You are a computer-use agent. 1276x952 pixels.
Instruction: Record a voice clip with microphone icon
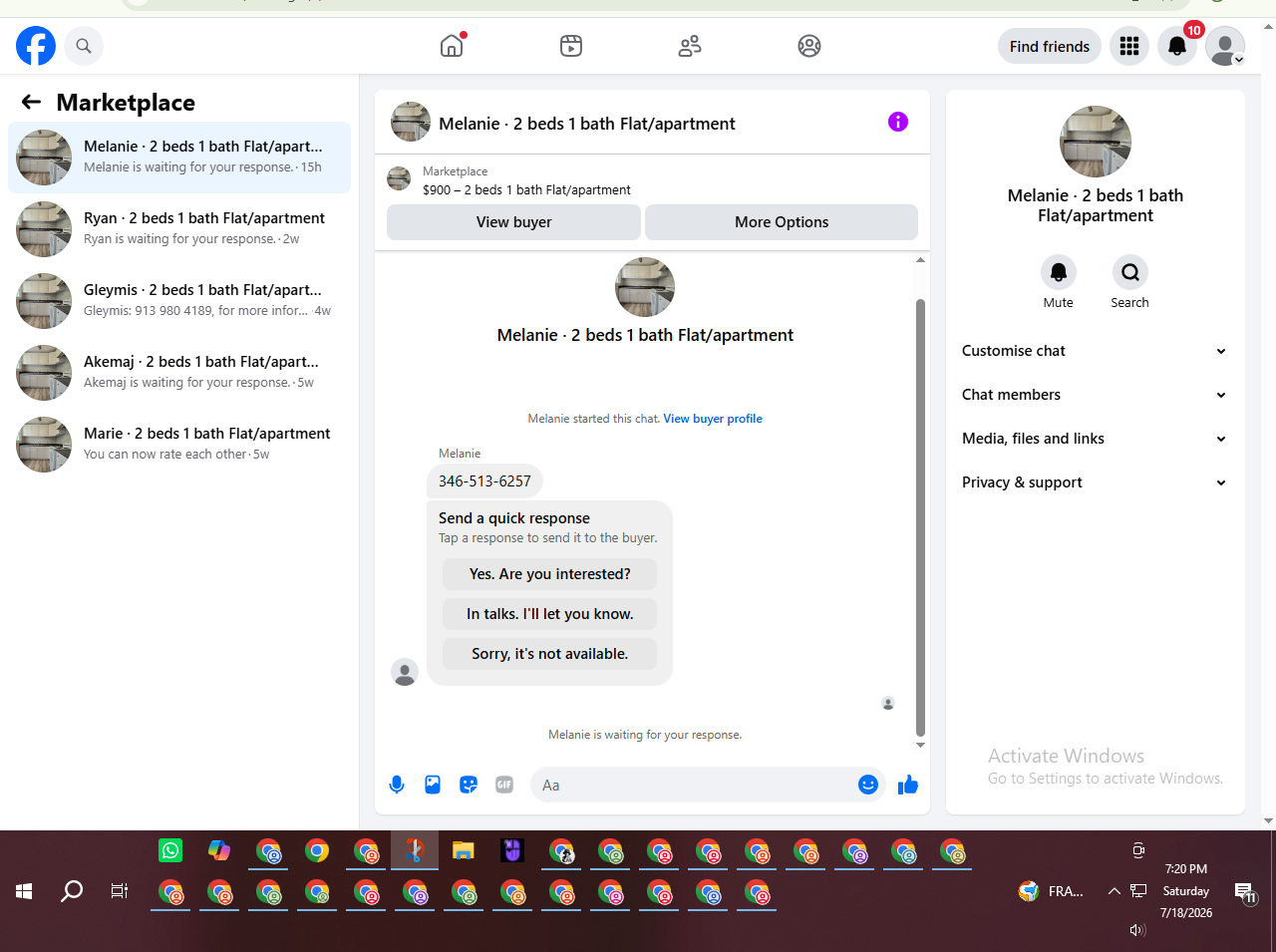(x=397, y=785)
